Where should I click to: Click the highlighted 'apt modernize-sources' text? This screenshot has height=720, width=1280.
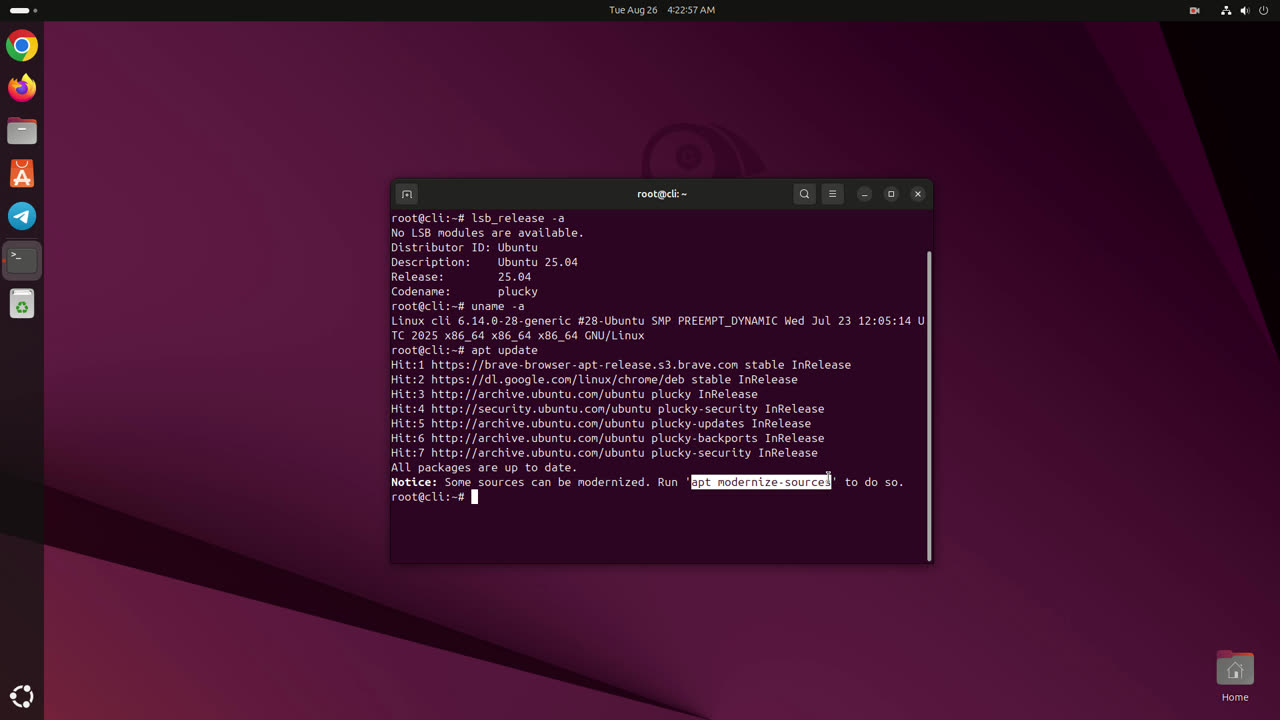(761, 482)
